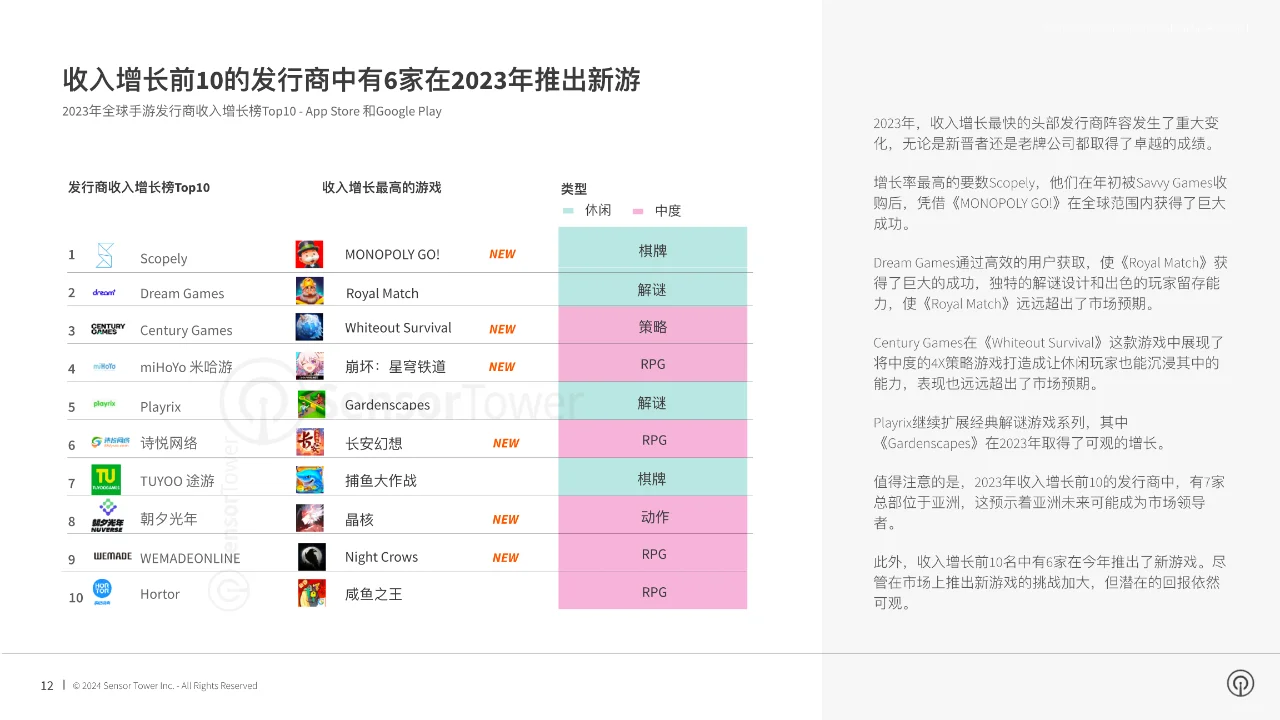The height and width of the screenshot is (720, 1280).
Task: Click the Dream Games publisher logo
Action: 104,292
